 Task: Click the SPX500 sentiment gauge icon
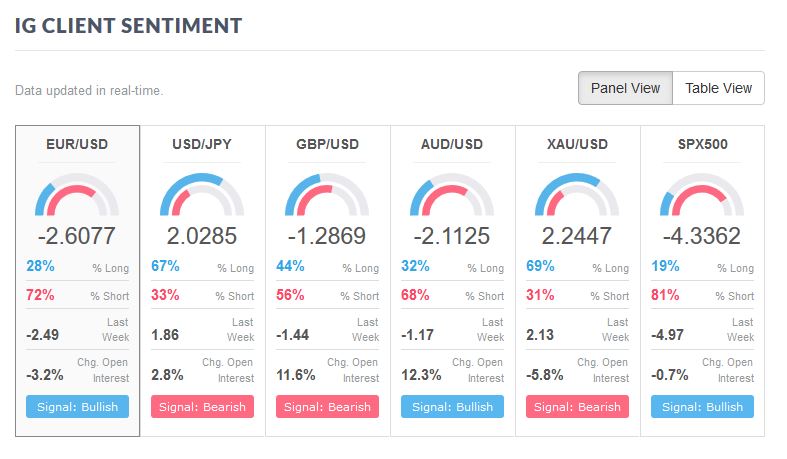point(702,196)
